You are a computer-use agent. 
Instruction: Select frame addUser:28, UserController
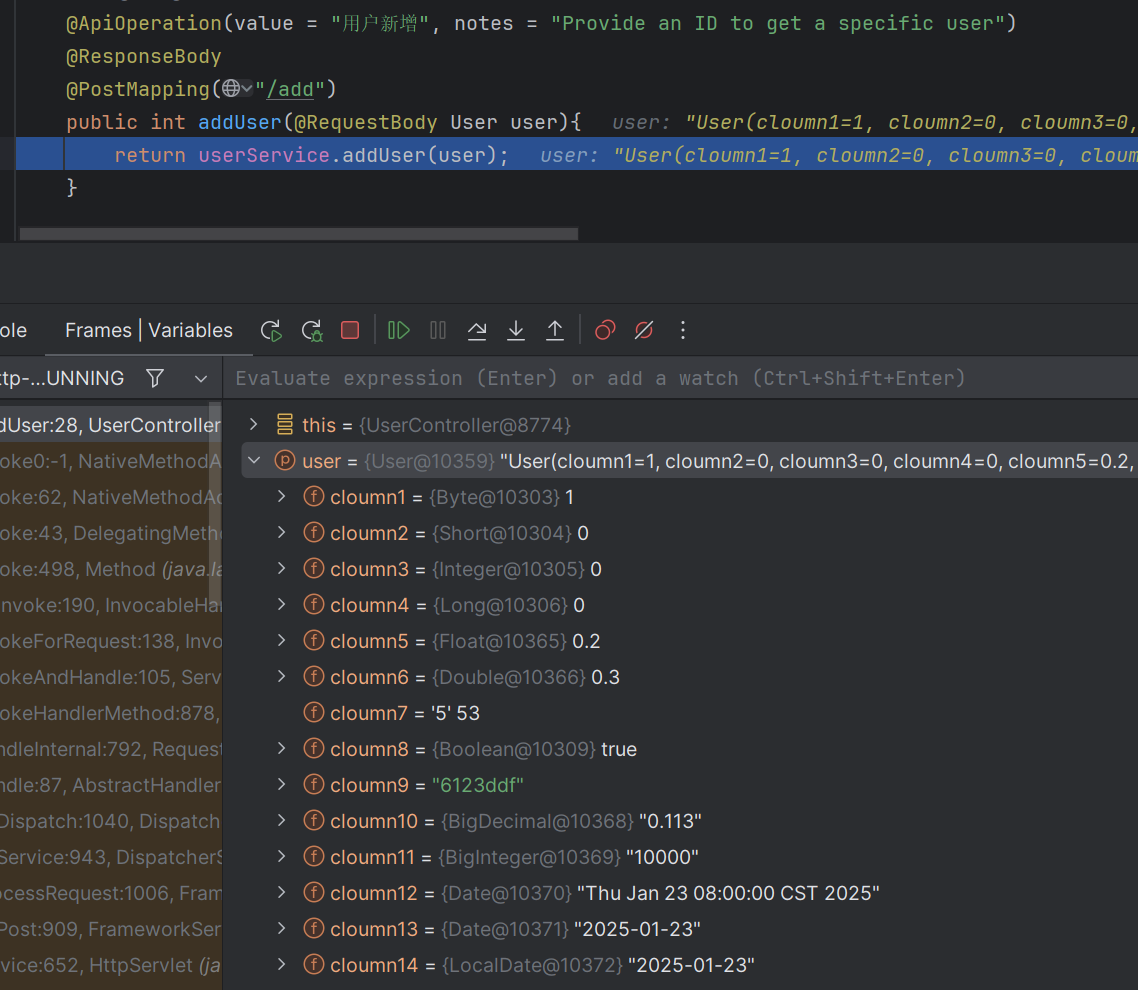tap(110, 425)
